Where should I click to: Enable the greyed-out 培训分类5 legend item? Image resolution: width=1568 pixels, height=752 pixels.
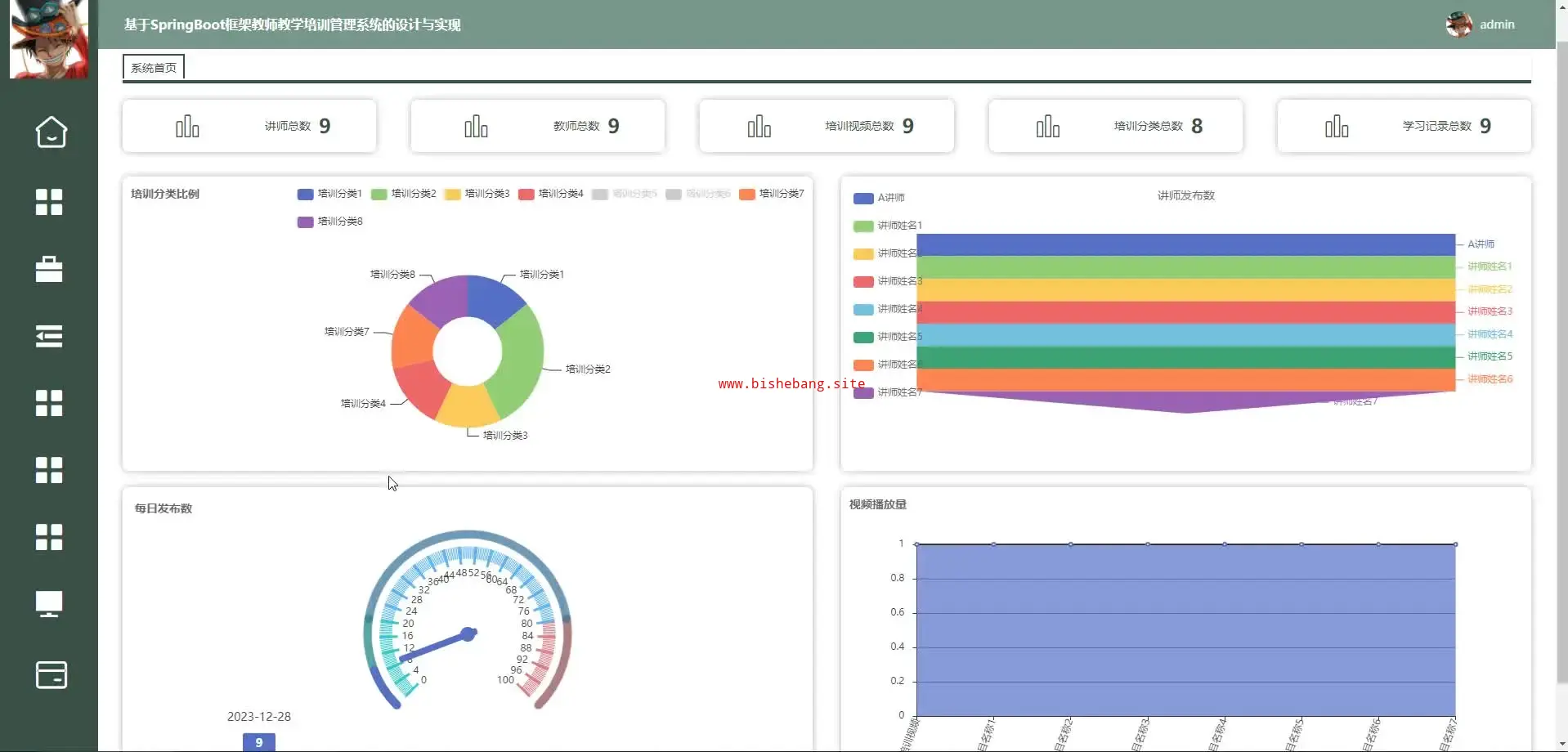click(x=625, y=194)
